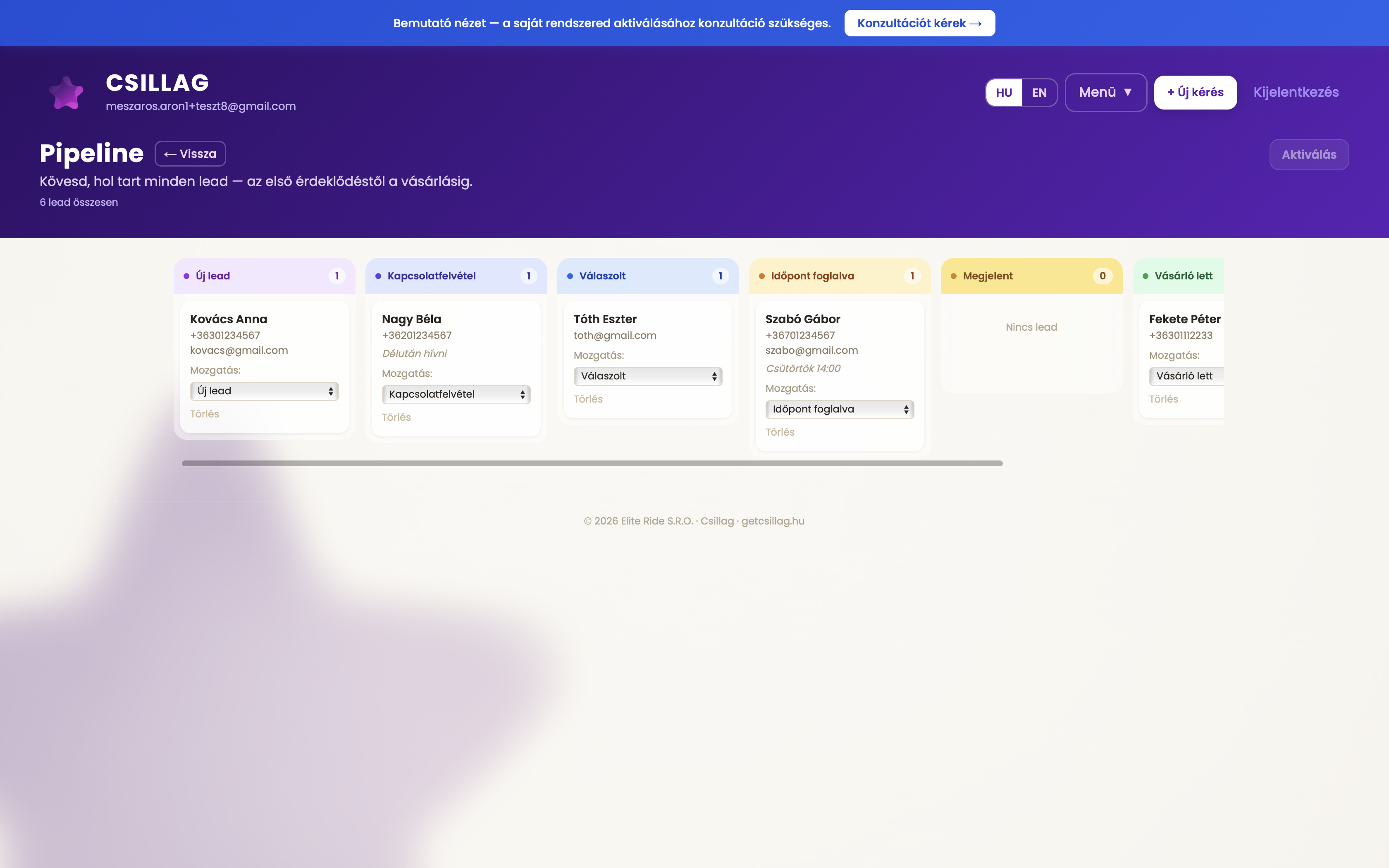Click the Időpont foglalva count badge

[x=912, y=276]
